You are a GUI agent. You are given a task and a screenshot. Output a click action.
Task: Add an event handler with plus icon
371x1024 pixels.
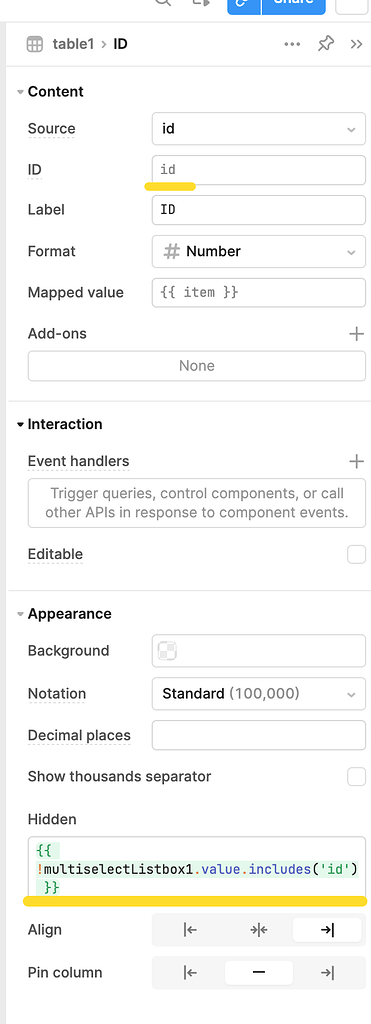356,462
